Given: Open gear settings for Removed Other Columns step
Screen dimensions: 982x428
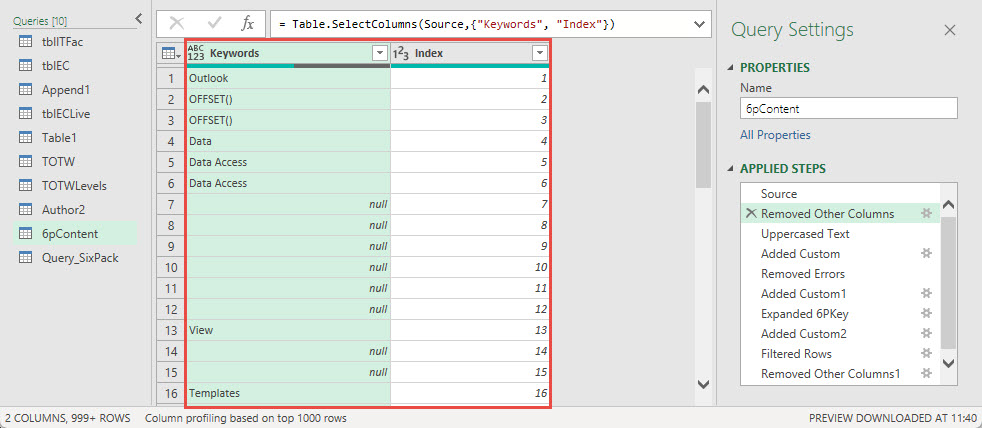Looking at the screenshot, I should (927, 214).
